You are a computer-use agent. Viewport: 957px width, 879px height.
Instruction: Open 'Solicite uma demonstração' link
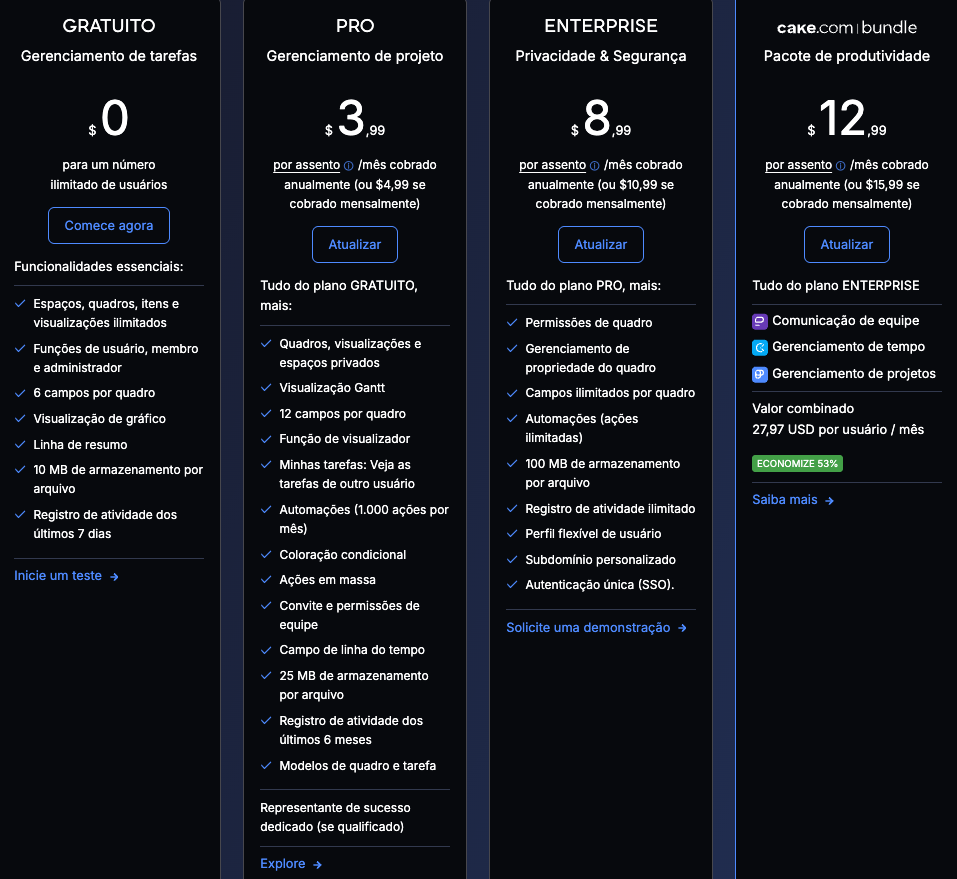pos(589,627)
